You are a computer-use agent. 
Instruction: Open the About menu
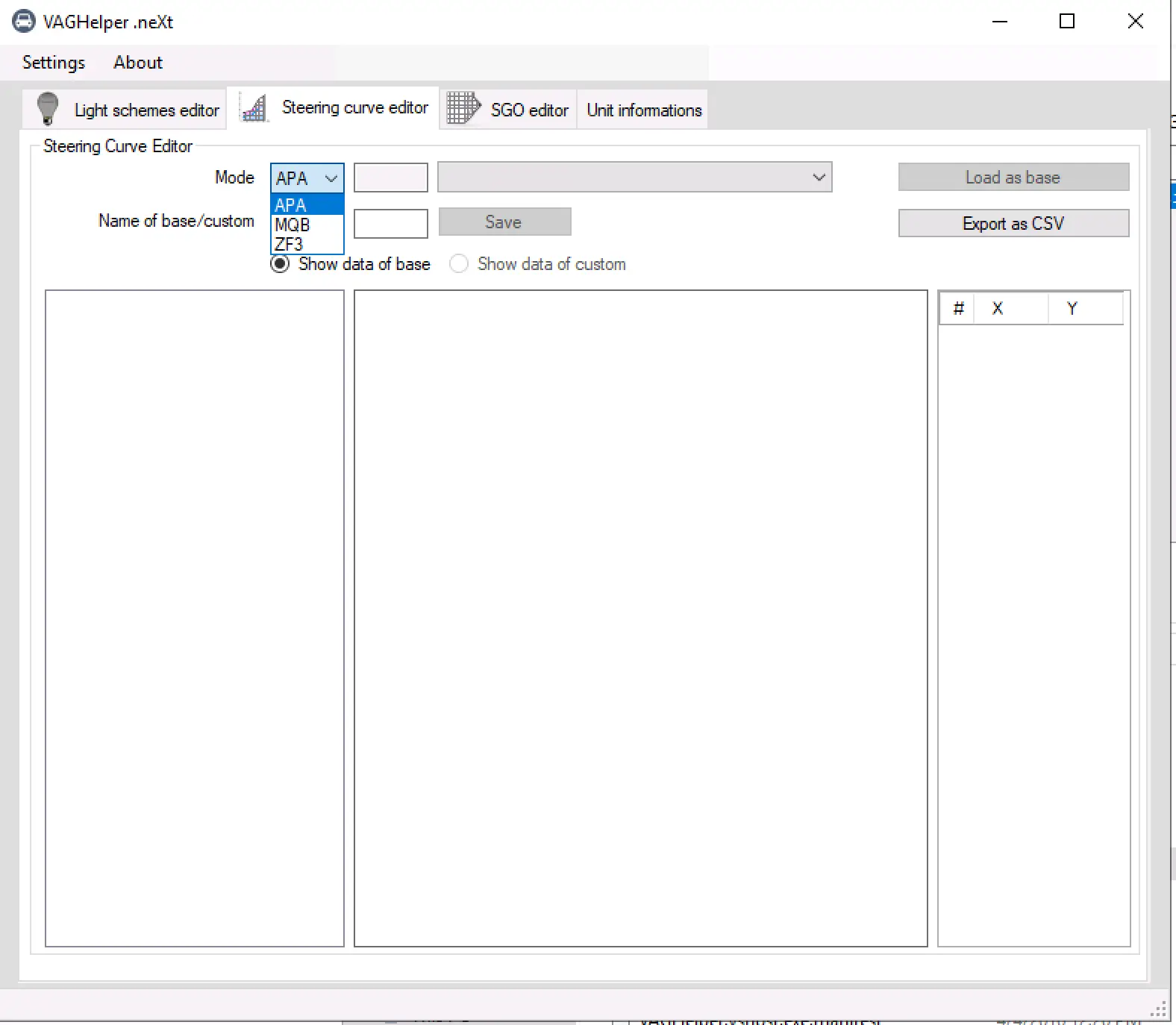point(138,63)
